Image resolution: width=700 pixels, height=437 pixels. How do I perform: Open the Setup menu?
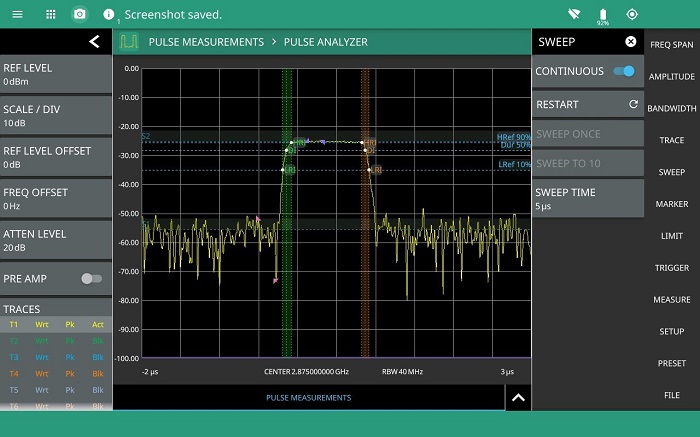[x=671, y=331]
